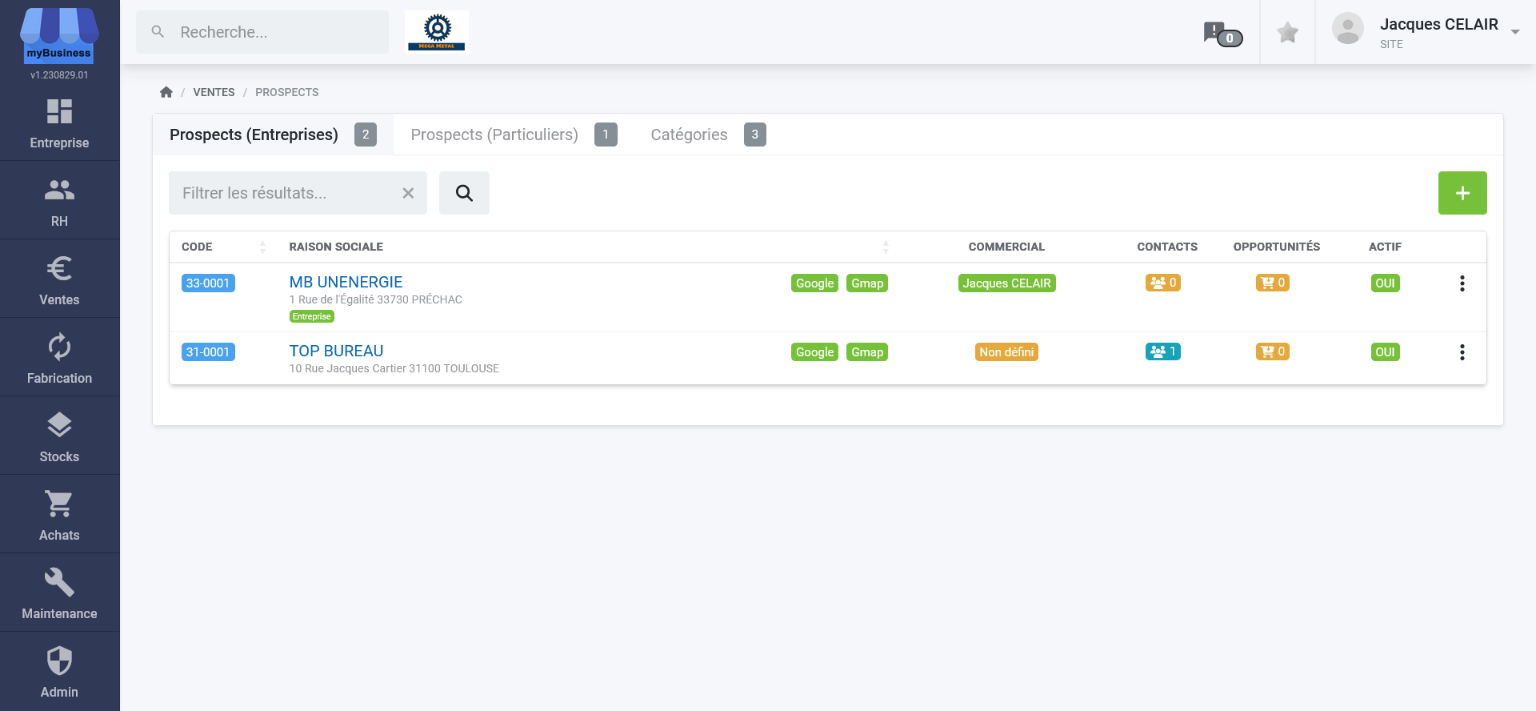Click VENTES in the breadcrumb
Viewport: 1536px width, 711px height.
(x=214, y=92)
